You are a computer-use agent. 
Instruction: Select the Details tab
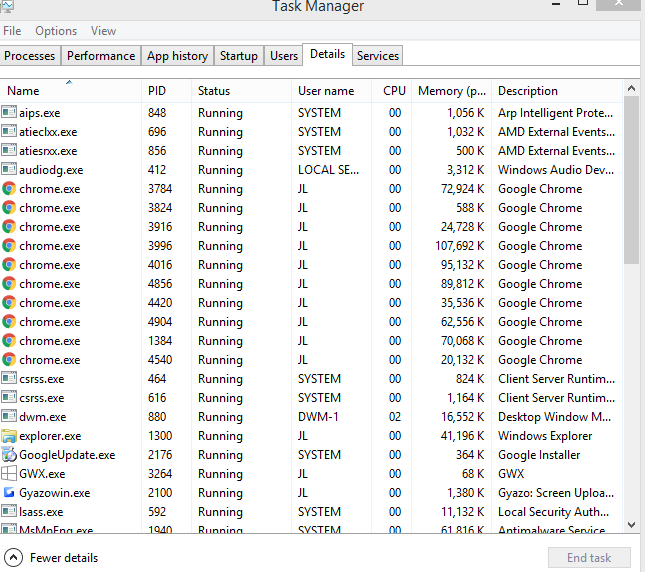327,54
